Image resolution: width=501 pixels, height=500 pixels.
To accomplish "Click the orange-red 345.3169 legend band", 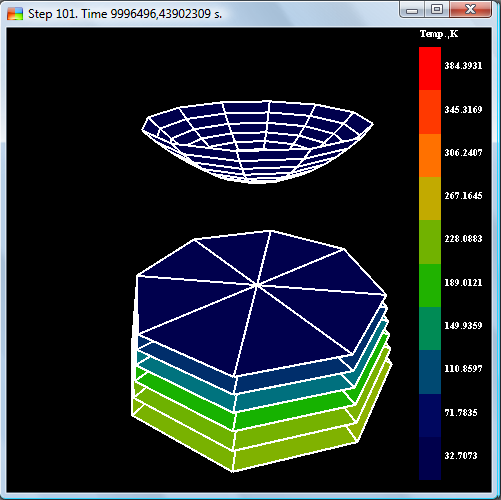I will coord(430,112).
